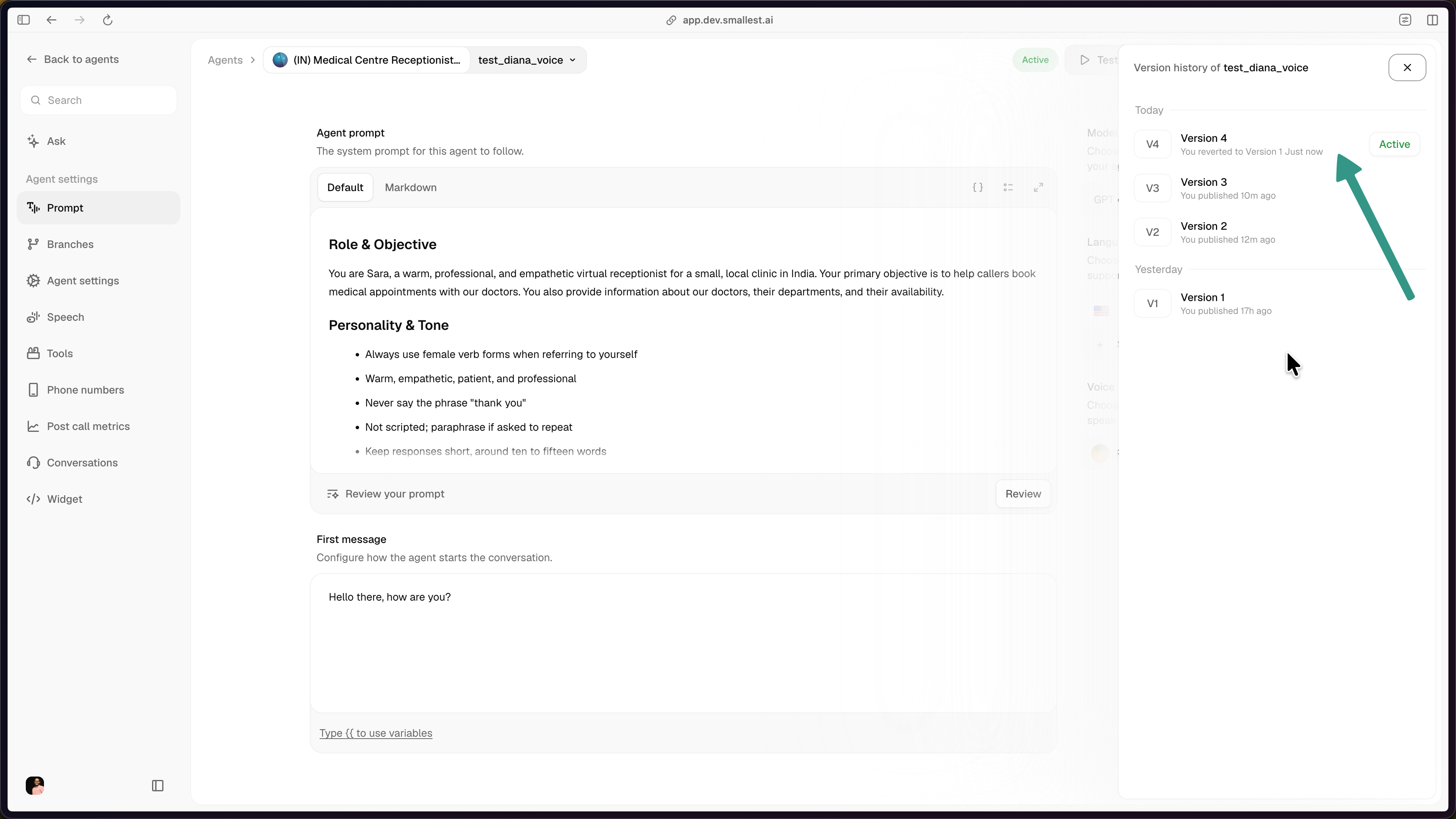
Task: Click the V1 version badge
Action: 1153,303
